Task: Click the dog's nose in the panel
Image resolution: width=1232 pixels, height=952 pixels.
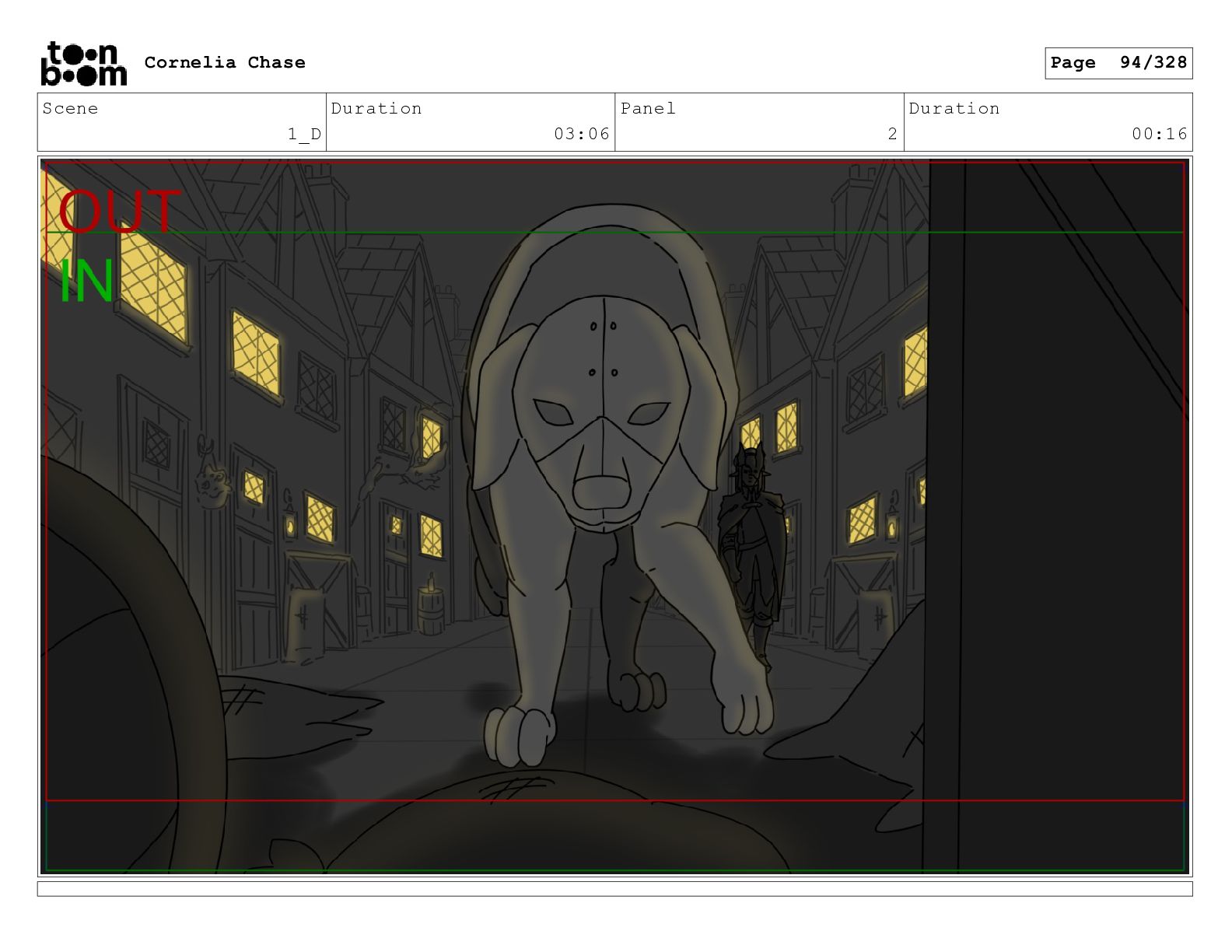Action: (x=601, y=490)
